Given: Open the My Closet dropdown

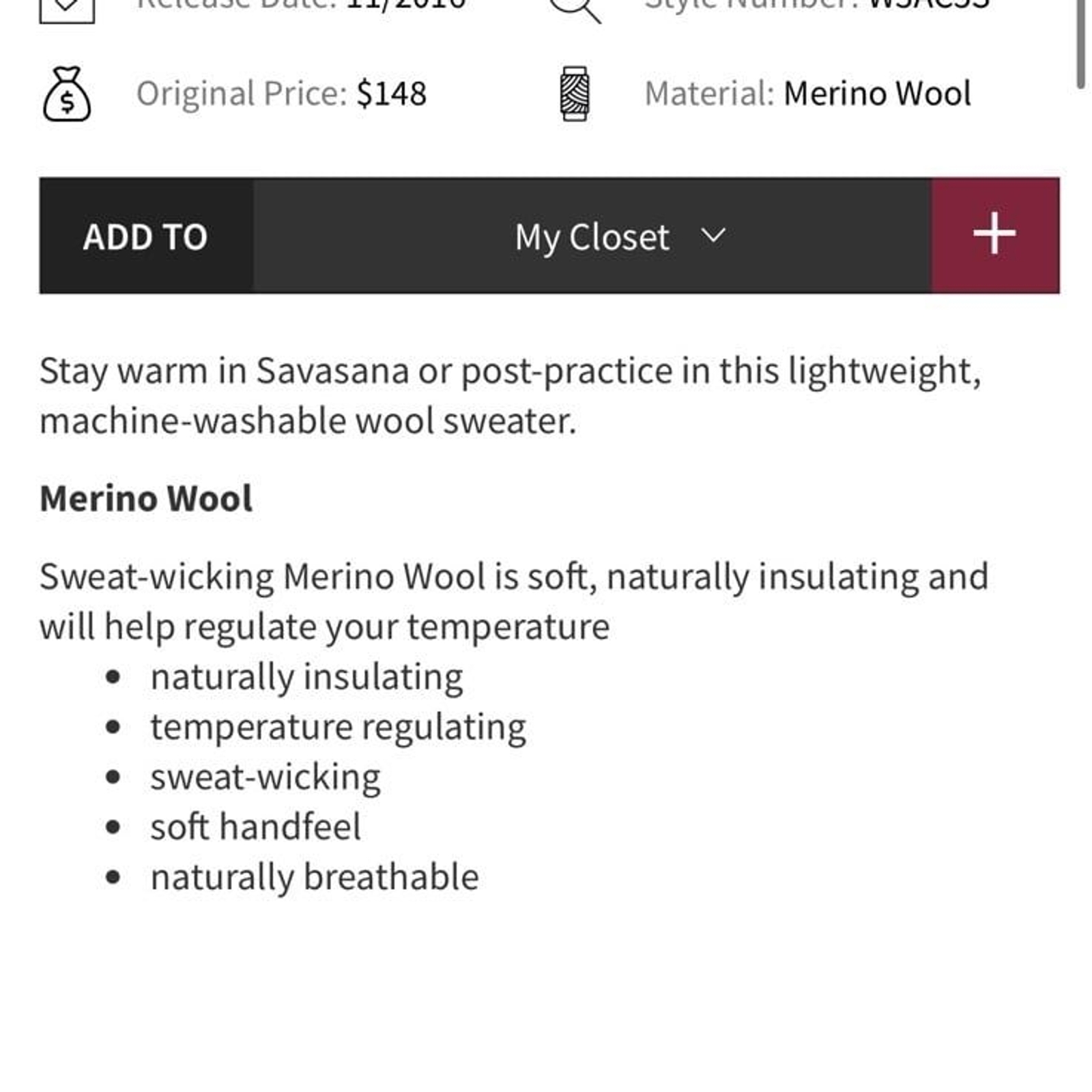Looking at the screenshot, I should [592, 236].
